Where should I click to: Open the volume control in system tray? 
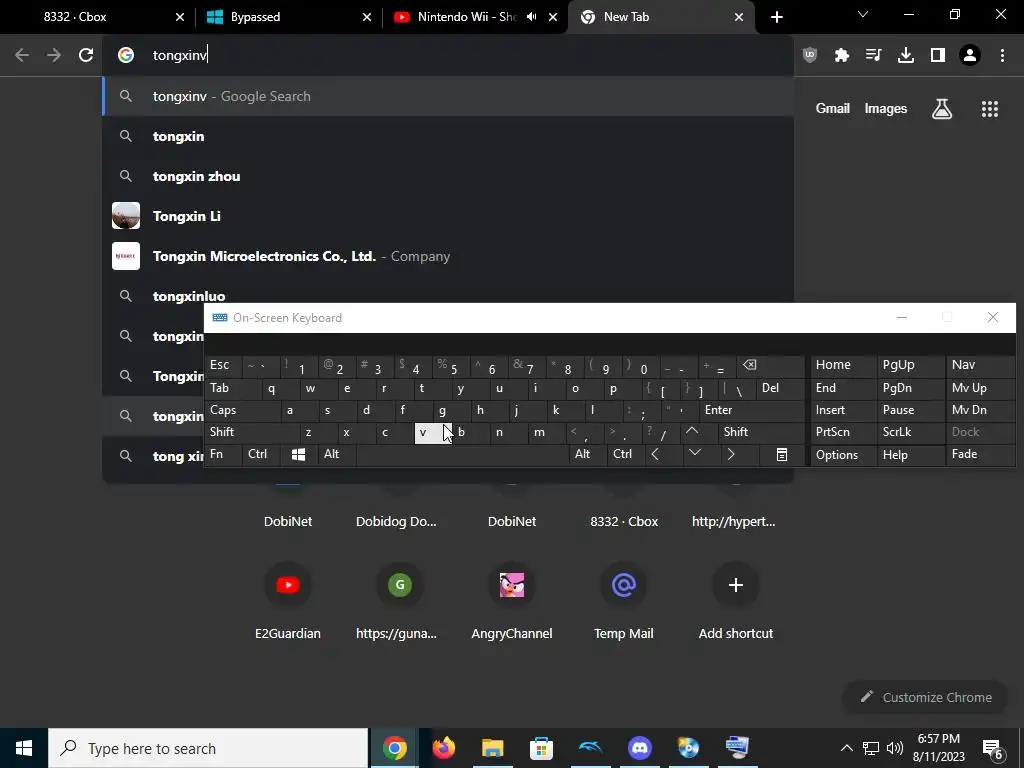pos(895,748)
